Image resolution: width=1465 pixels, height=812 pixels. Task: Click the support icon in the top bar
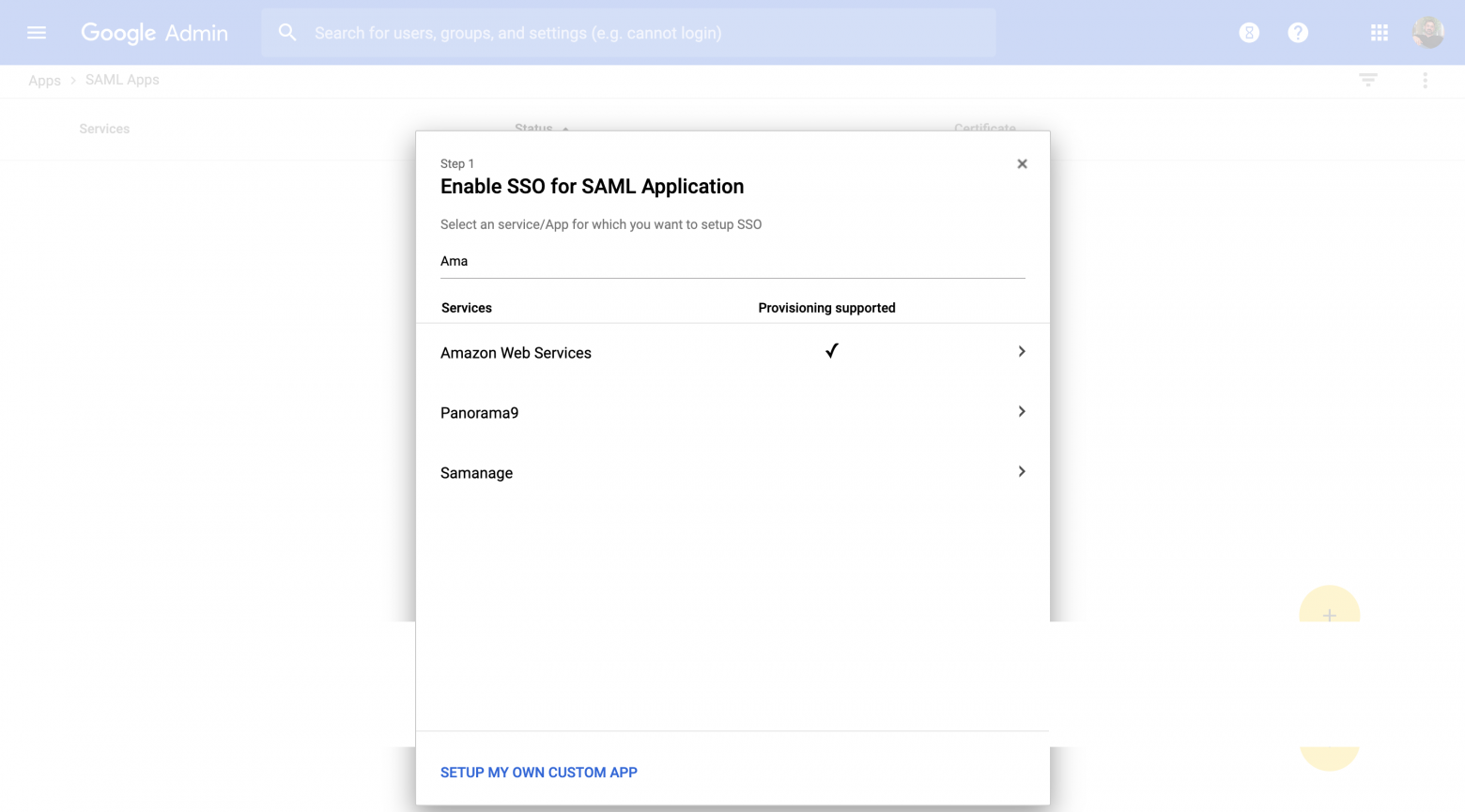tap(1249, 32)
